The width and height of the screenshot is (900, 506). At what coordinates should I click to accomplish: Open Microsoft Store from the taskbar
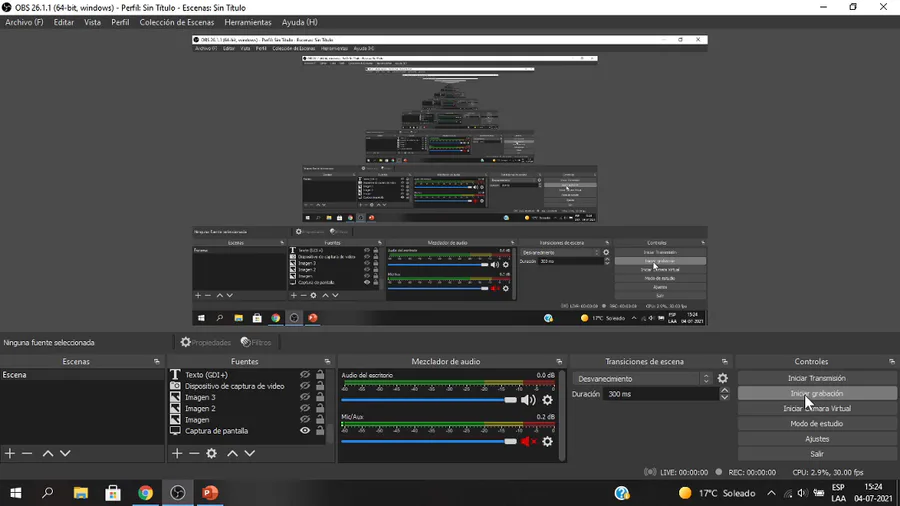[x=113, y=493]
